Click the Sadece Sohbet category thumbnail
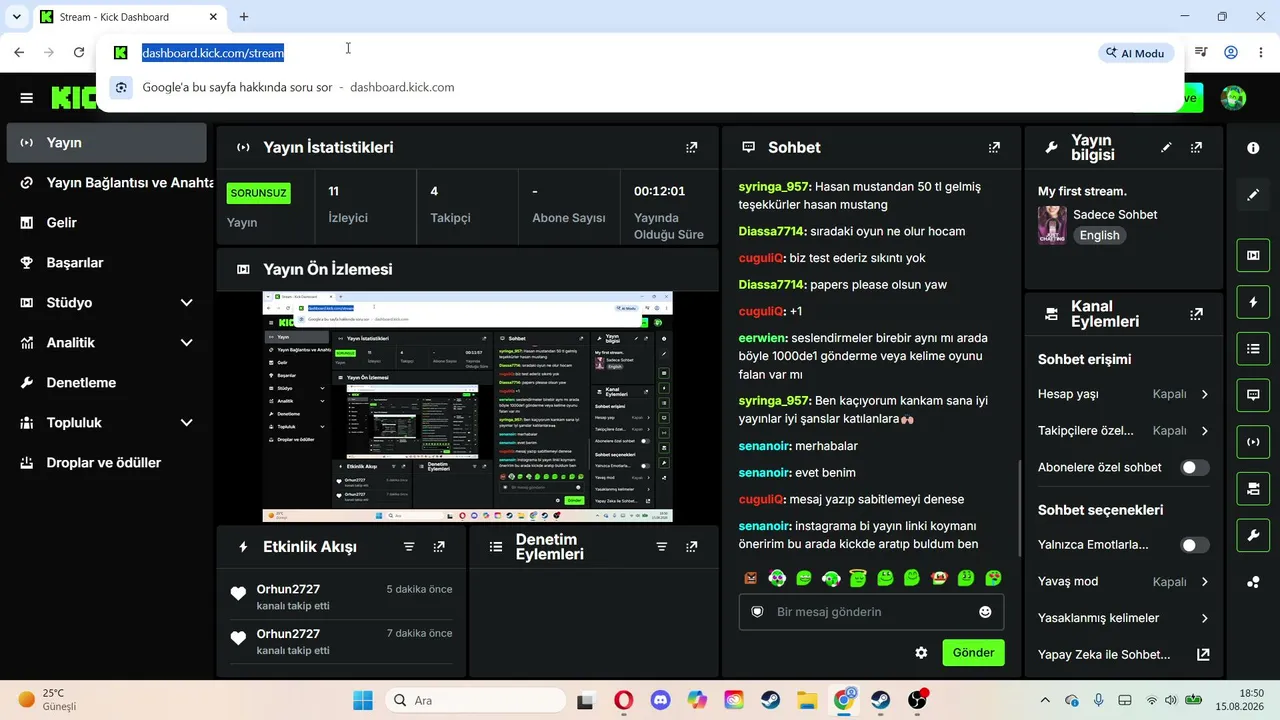 tap(1052, 225)
